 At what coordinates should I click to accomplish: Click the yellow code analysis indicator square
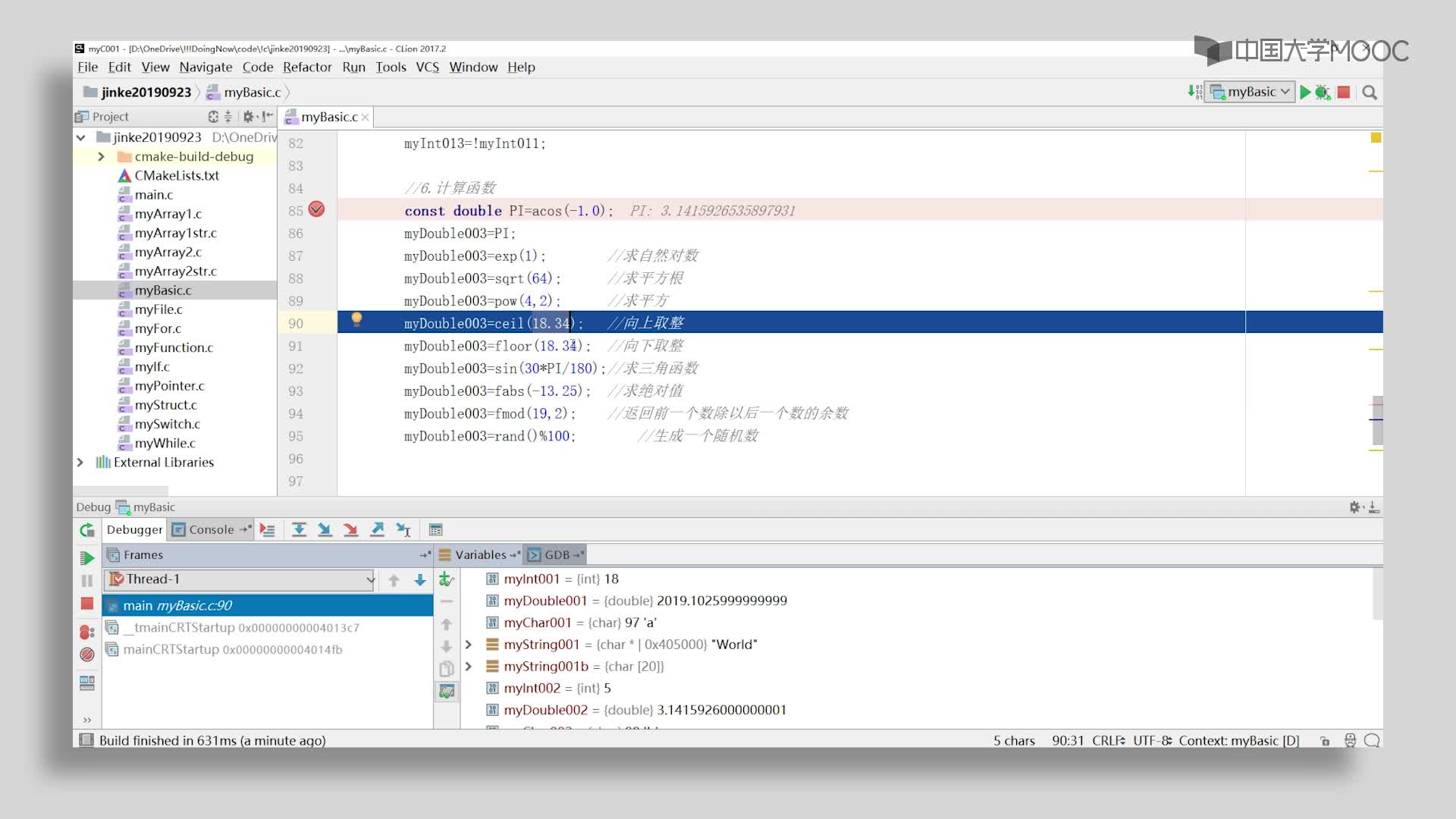click(1376, 138)
